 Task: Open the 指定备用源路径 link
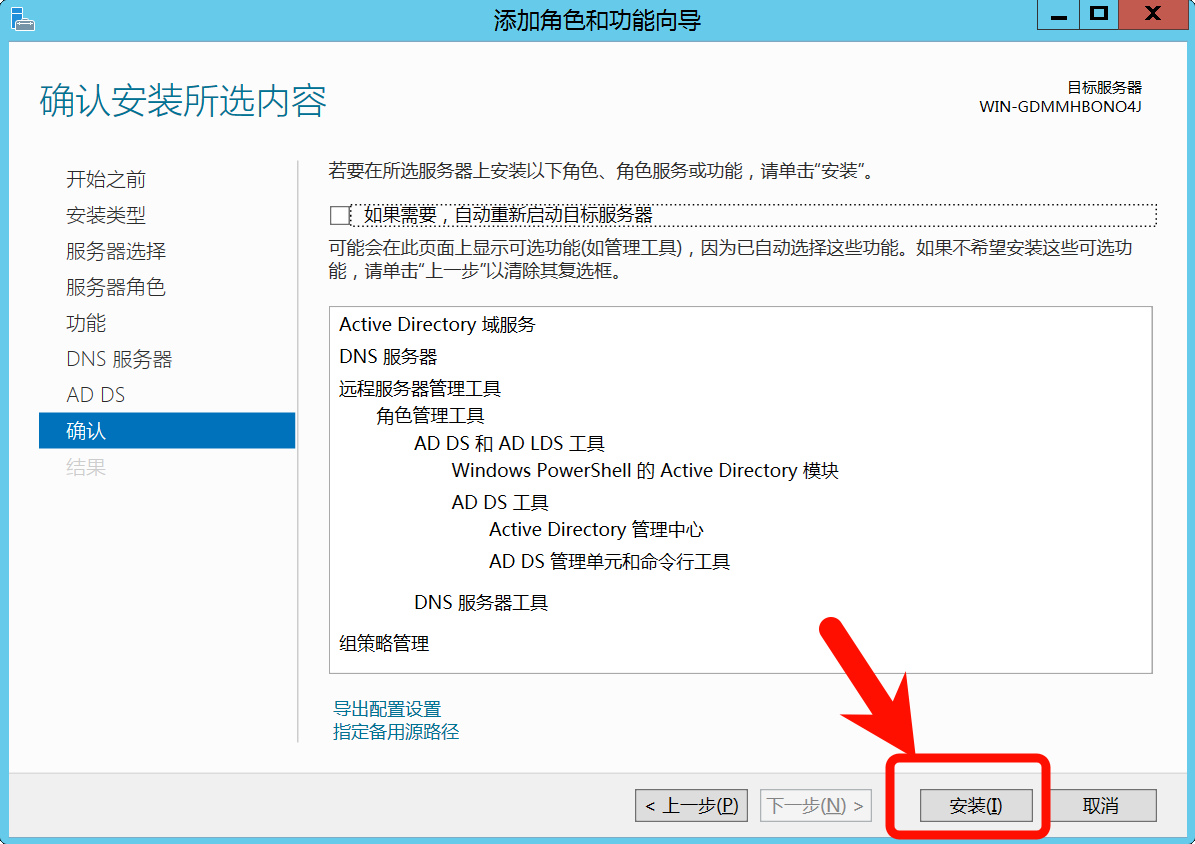pyautogui.click(x=396, y=732)
